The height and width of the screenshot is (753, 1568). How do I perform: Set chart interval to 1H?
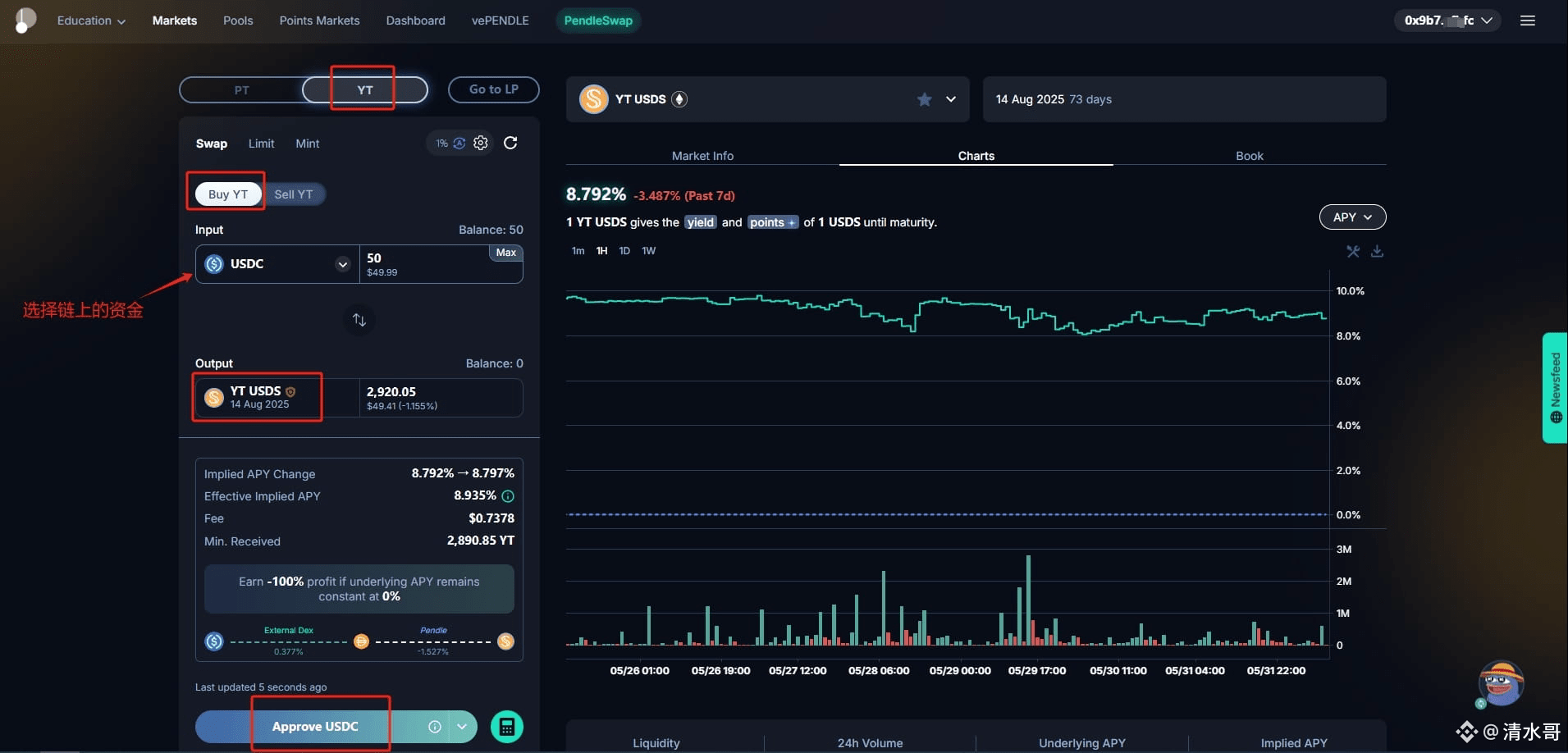tap(601, 251)
